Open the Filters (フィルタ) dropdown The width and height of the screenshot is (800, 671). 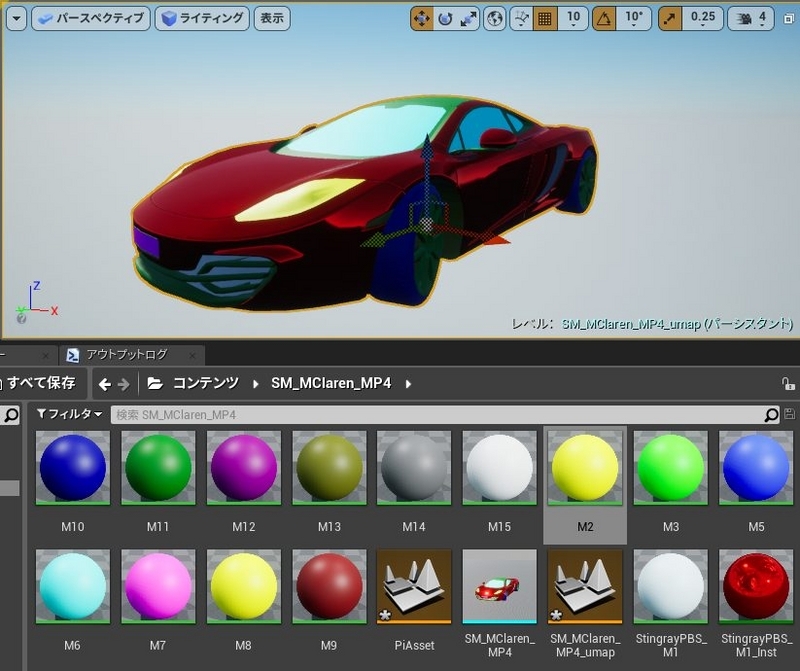coord(69,414)
